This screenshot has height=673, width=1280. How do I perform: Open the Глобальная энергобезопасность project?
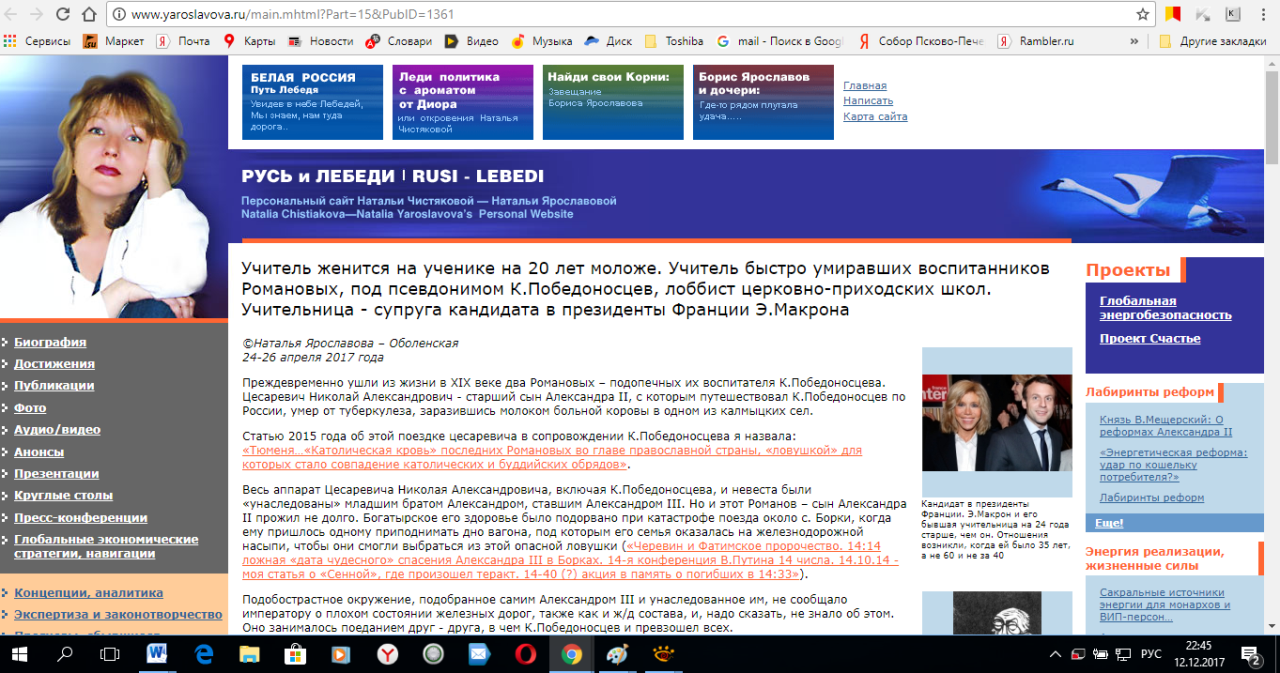click(1165, 308)
